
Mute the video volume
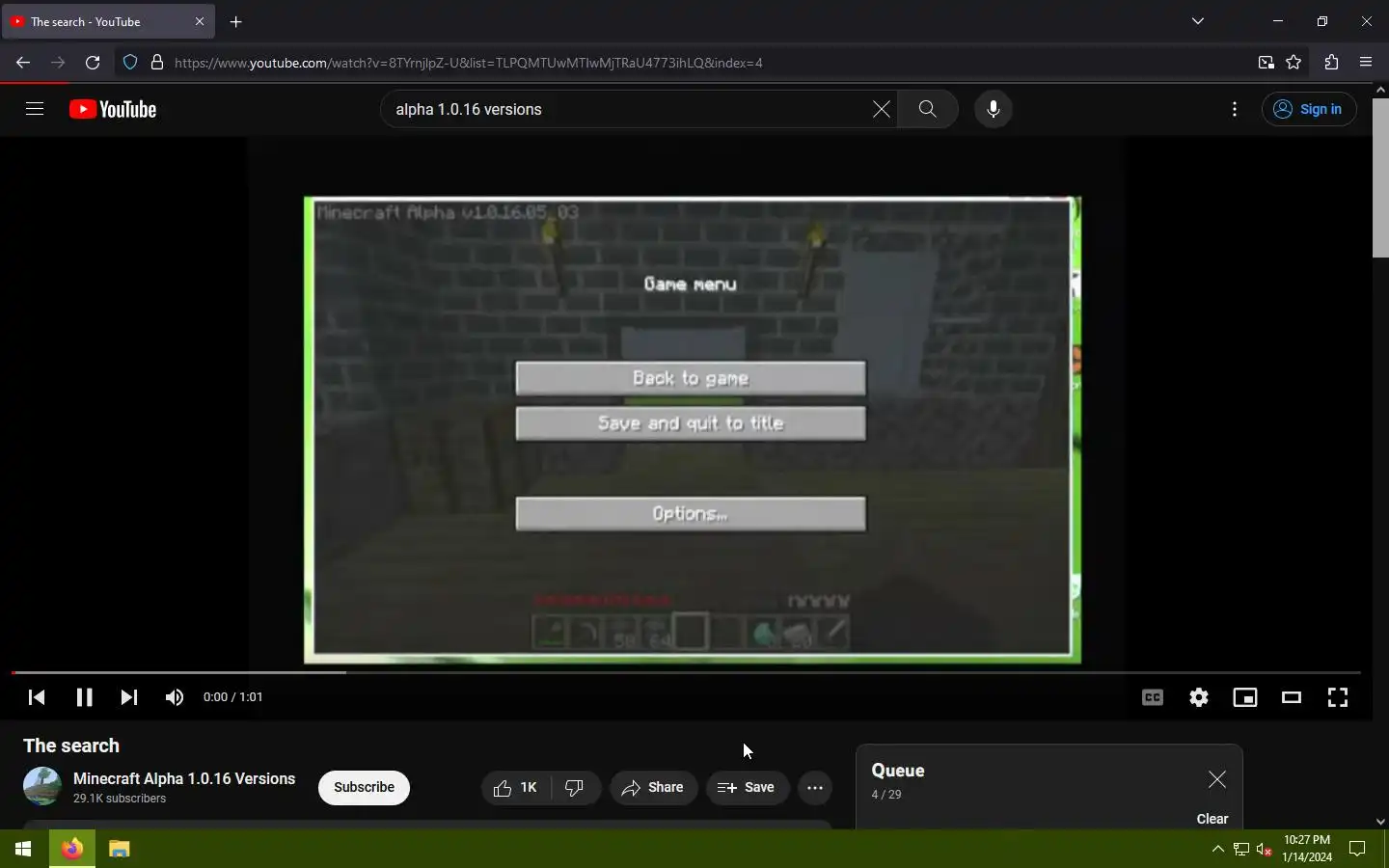click(175, 697)
